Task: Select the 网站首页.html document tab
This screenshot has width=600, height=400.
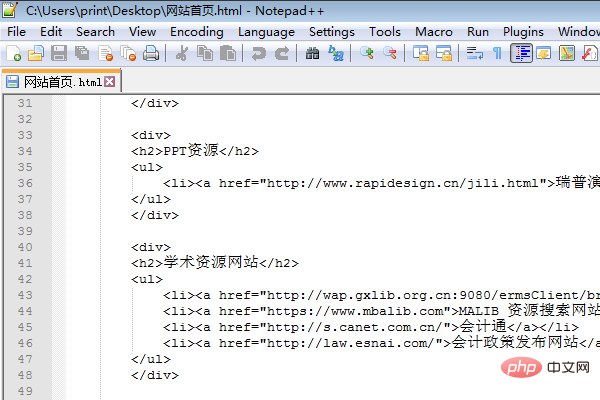Action: coord(61,82)
